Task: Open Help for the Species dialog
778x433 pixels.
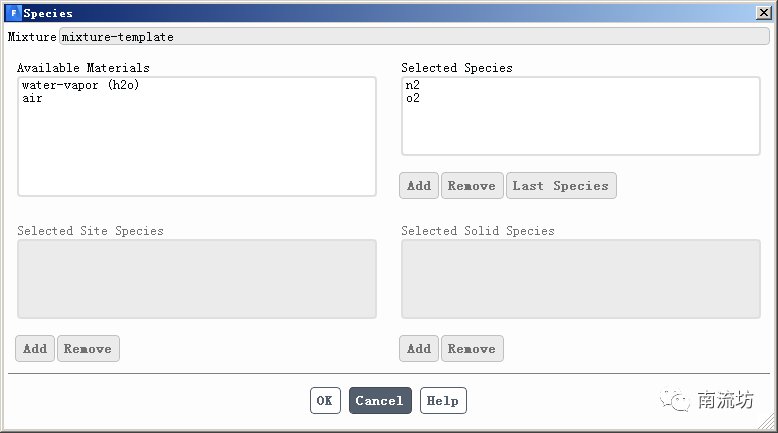Action: (442, 401)
